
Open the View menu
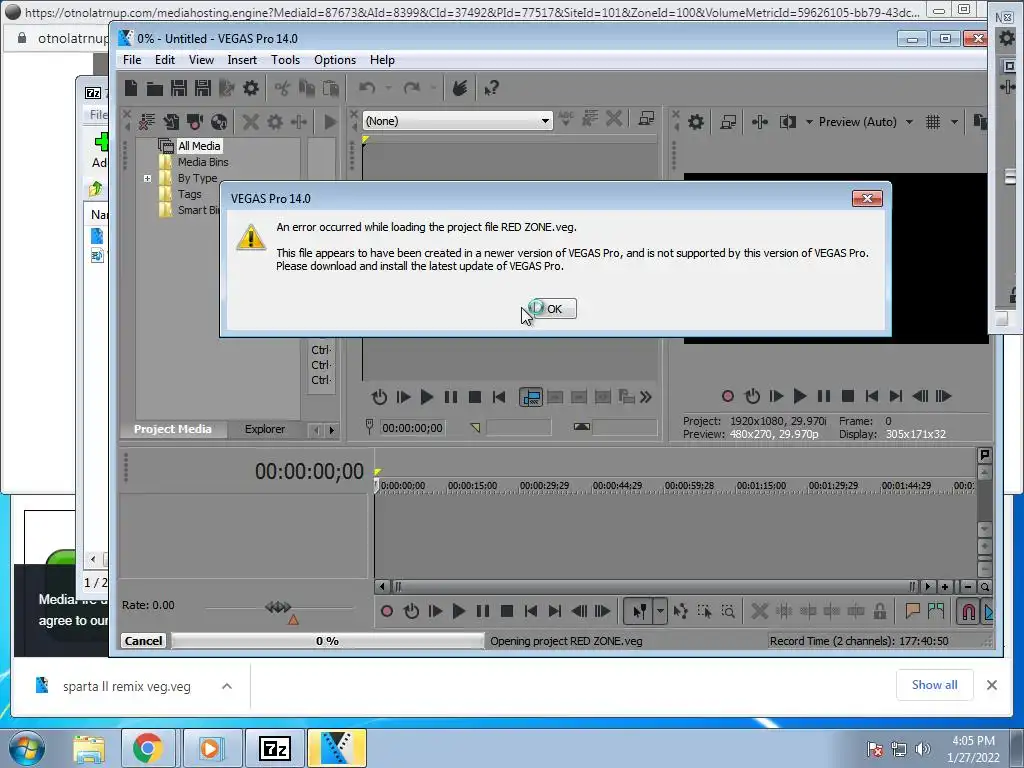coord(201,60)
